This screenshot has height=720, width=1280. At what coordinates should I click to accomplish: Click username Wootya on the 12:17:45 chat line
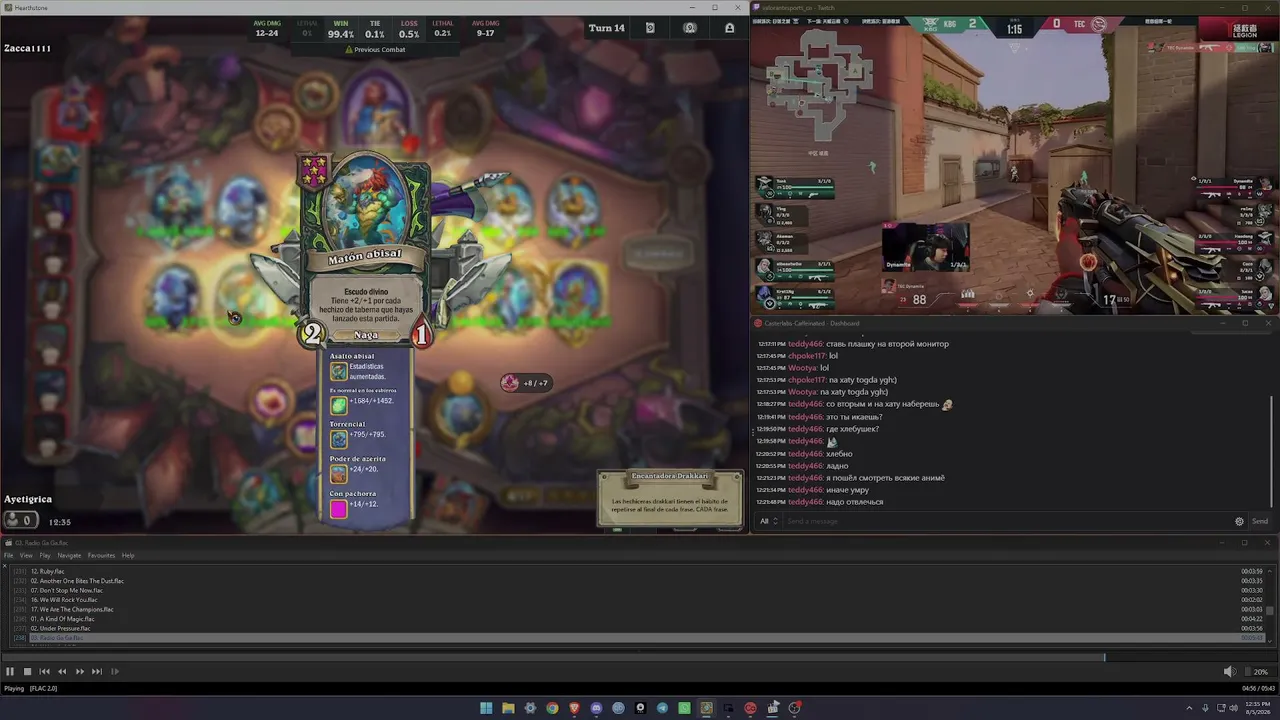tap(802, 368)
